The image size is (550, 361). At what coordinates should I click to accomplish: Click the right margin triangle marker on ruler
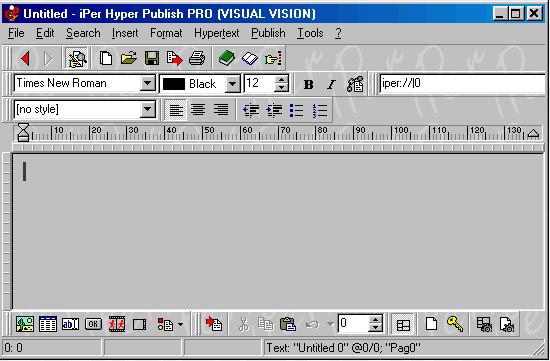[534, 134]
